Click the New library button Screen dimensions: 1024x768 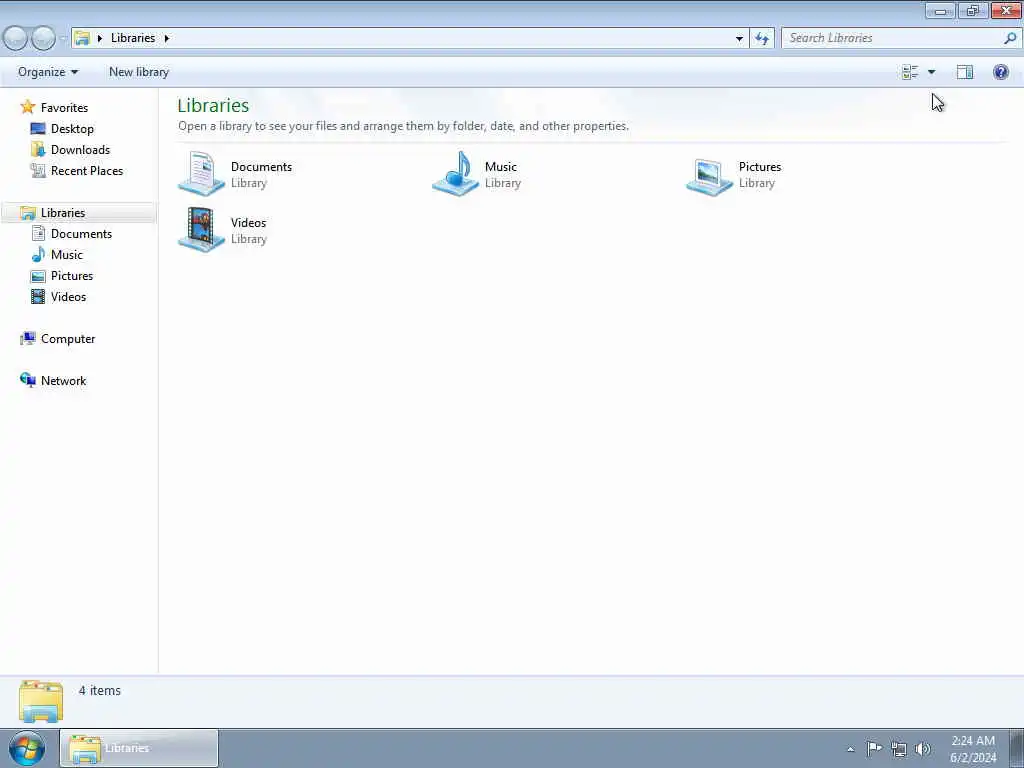[x=139, y=72]
